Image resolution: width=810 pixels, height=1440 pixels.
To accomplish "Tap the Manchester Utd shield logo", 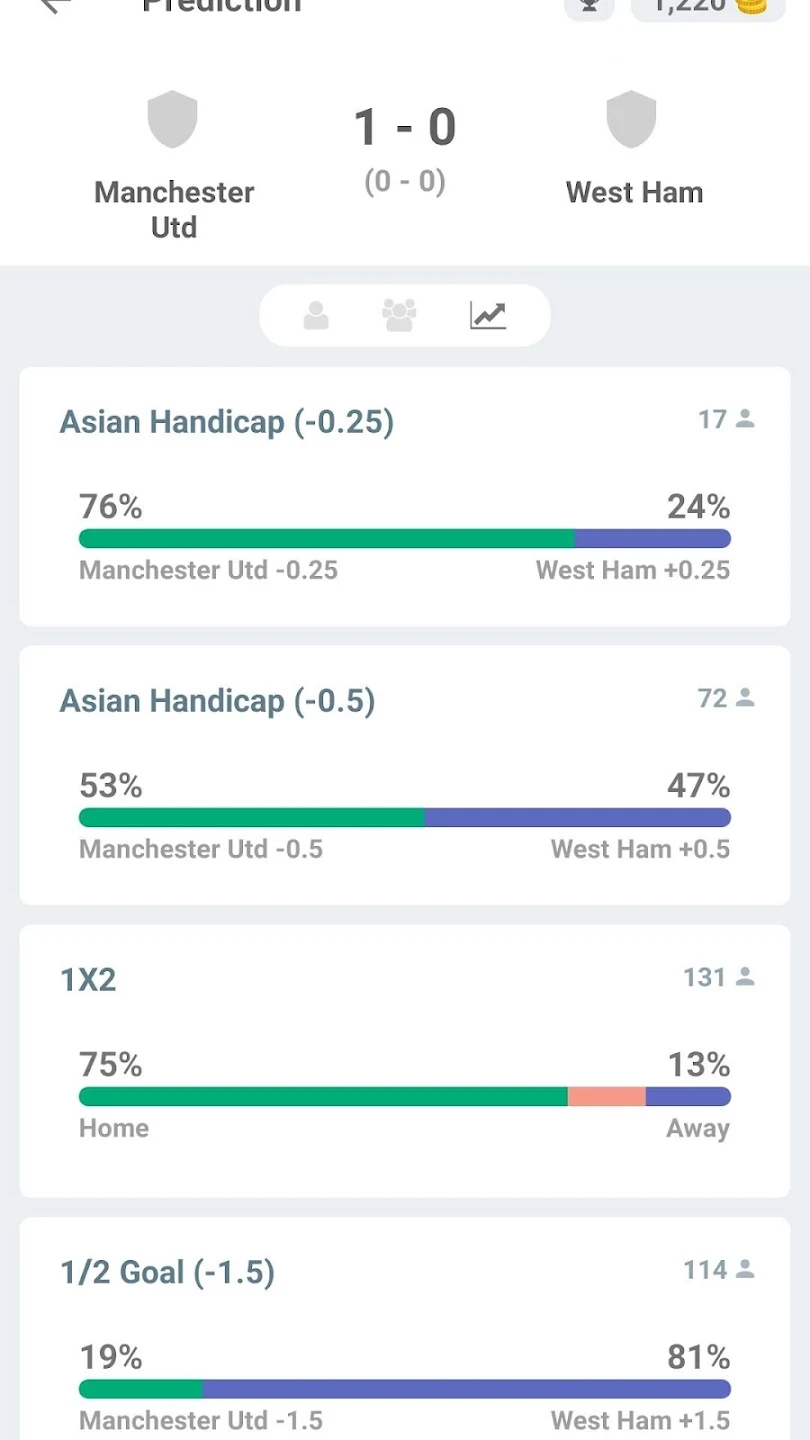I will (x=173, y=120).
